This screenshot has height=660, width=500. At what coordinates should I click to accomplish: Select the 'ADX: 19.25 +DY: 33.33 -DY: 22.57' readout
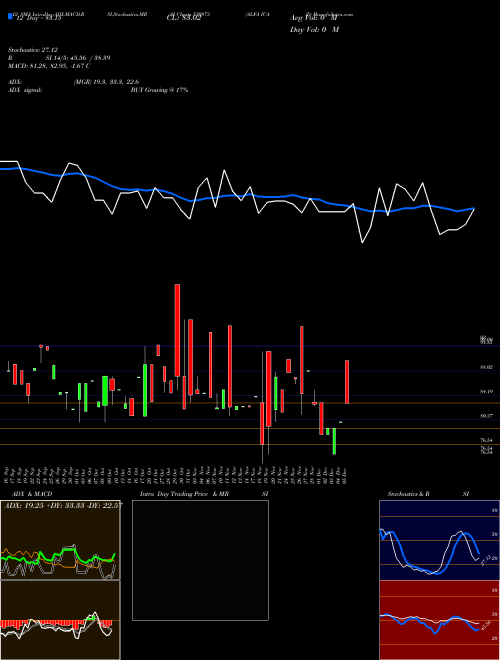click(63, 506)
